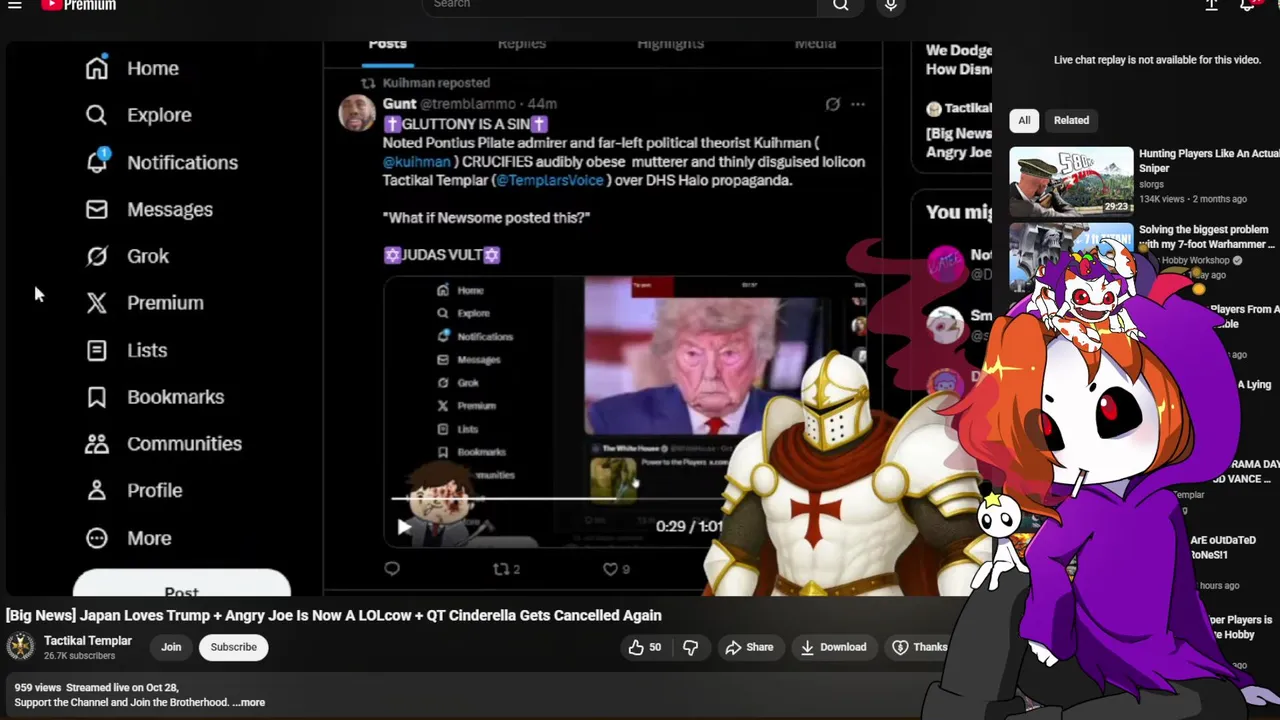Click the Thanks button
Viewport: 1280px width, 720px height.
(x=919, y=647)
